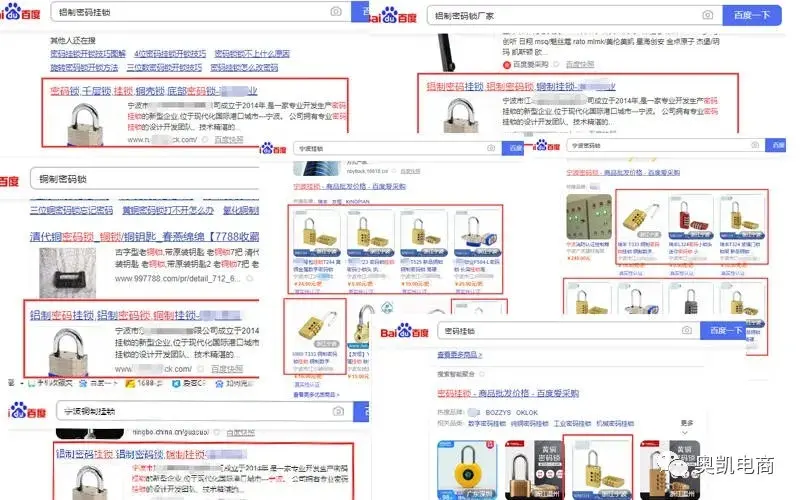Click 1688 bookmark icon in the bookmarks bar
Screen dimensions: 800x500
click(x=130, y=383)
